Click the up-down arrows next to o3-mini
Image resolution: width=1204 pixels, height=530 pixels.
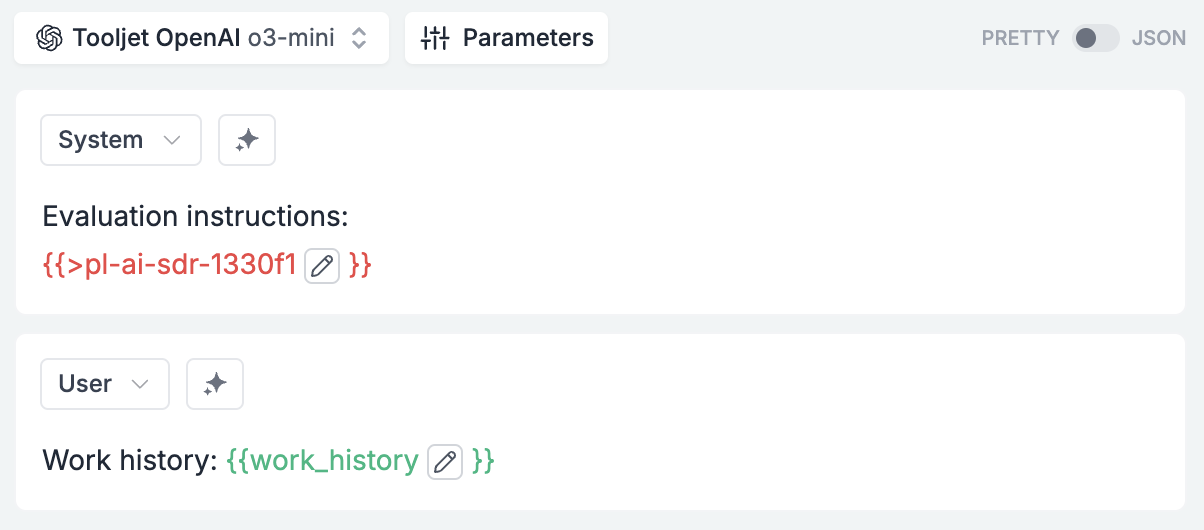click(x=359, y=38)
